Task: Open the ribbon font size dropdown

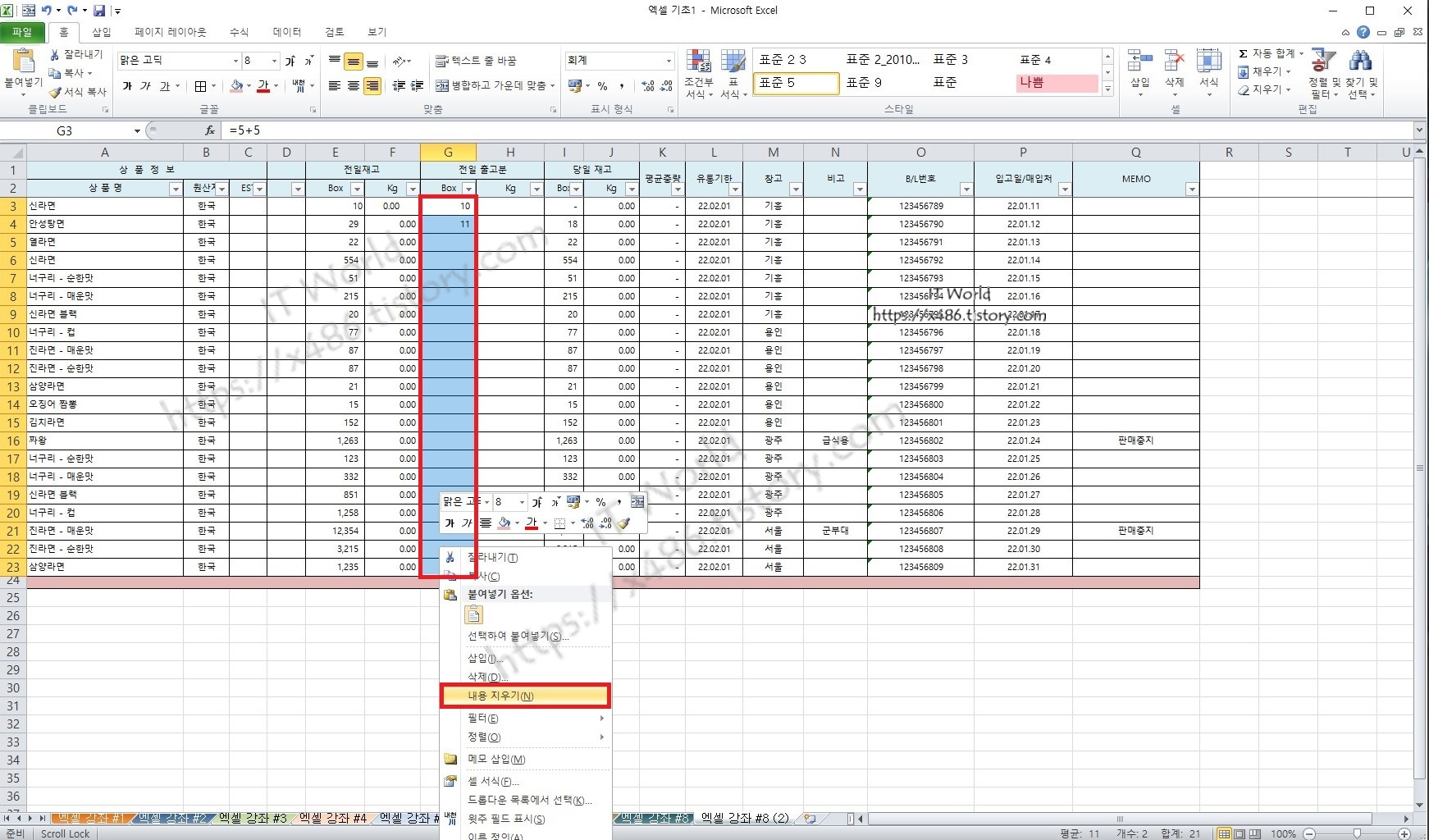Action: (x=272, y=61)
